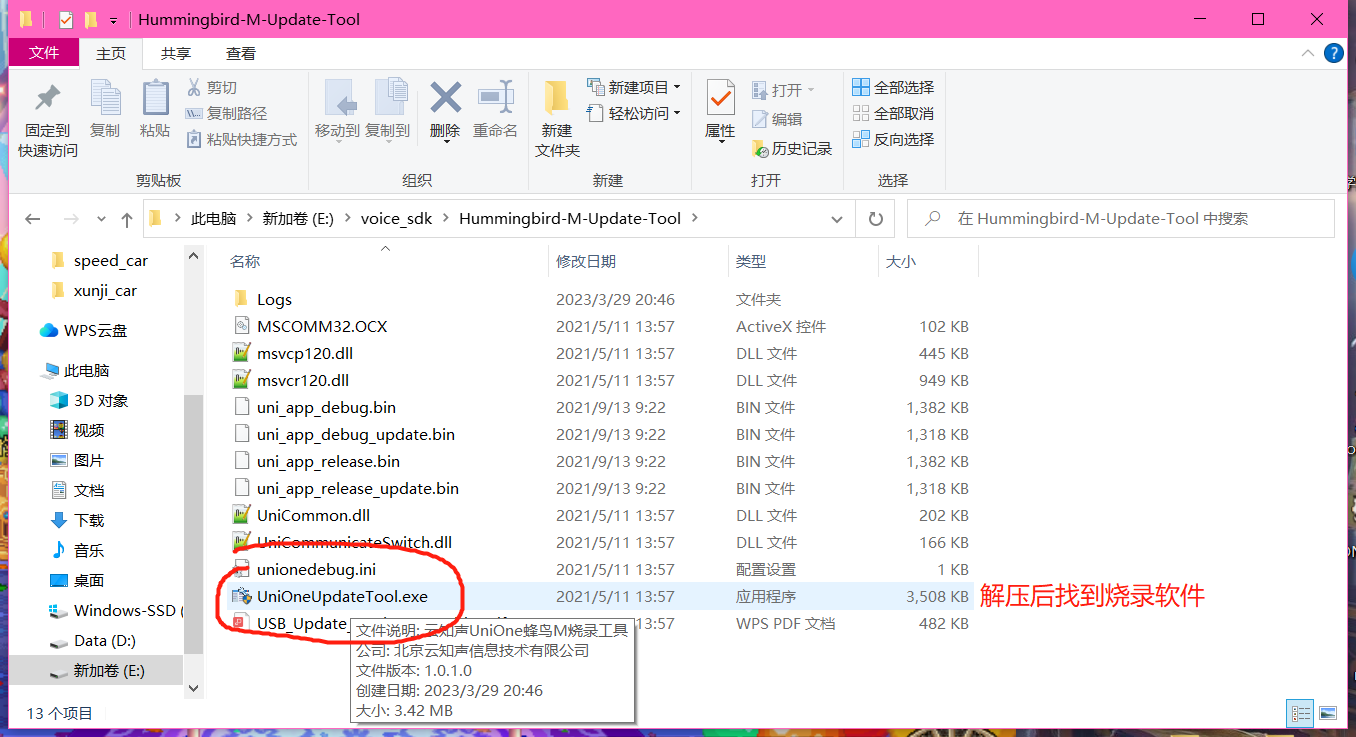1356x737 pixels.
Task: Select Paste Shortcut (粘贴快捷方式)
Action: [x=242, y=140]
